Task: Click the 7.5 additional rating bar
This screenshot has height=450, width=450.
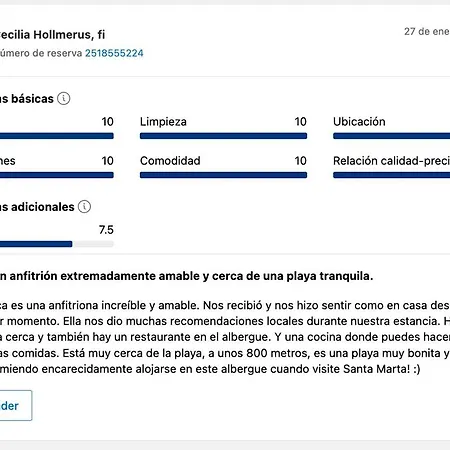Action: point(57,244)
